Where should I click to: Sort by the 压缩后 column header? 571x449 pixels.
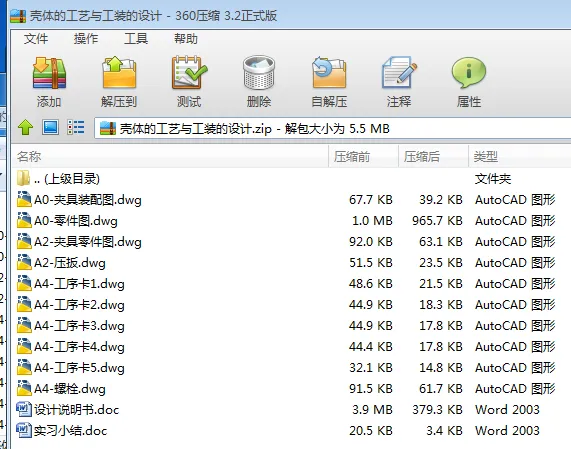(433, 157)
